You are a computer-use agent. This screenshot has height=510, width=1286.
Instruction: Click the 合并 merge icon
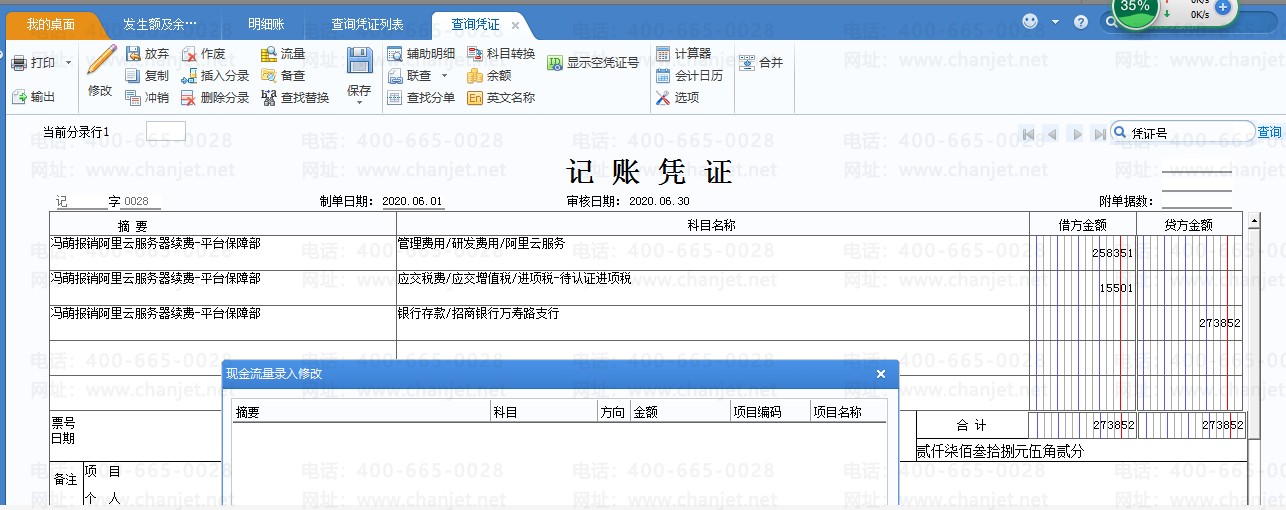[x=747, y=62]
